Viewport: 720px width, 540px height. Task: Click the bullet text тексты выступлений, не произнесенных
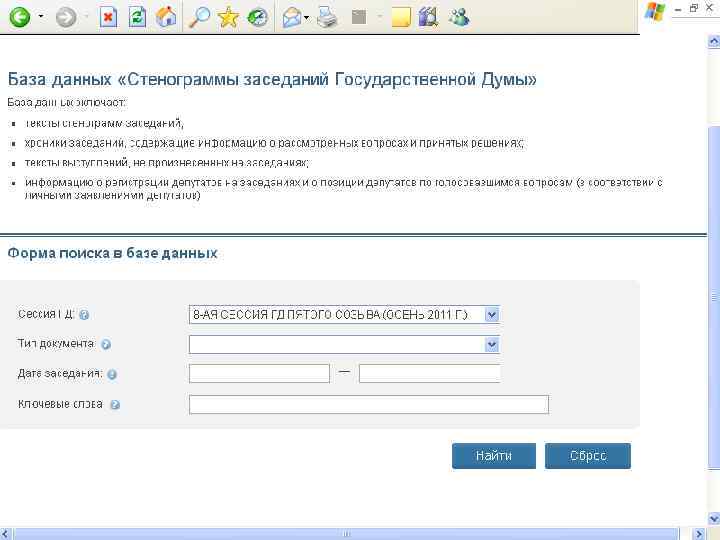click(167, 163)
